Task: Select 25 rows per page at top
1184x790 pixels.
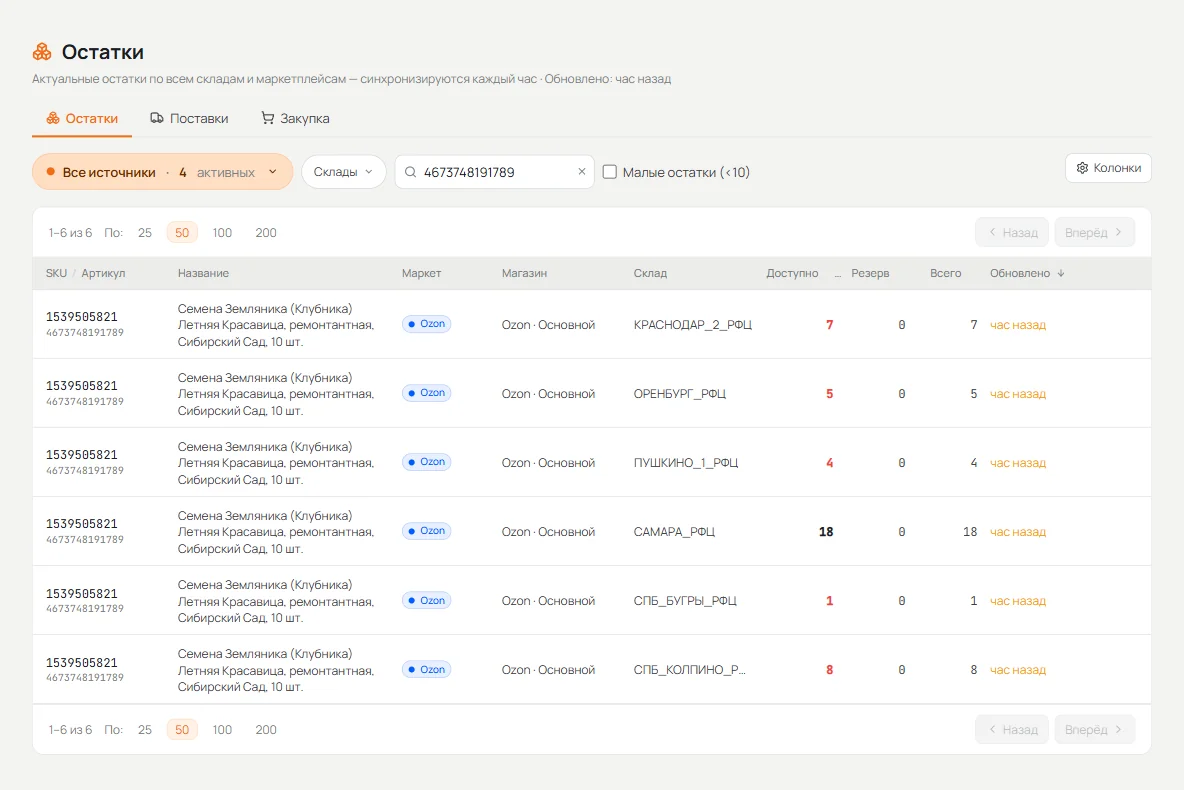Action: [145, 233]
